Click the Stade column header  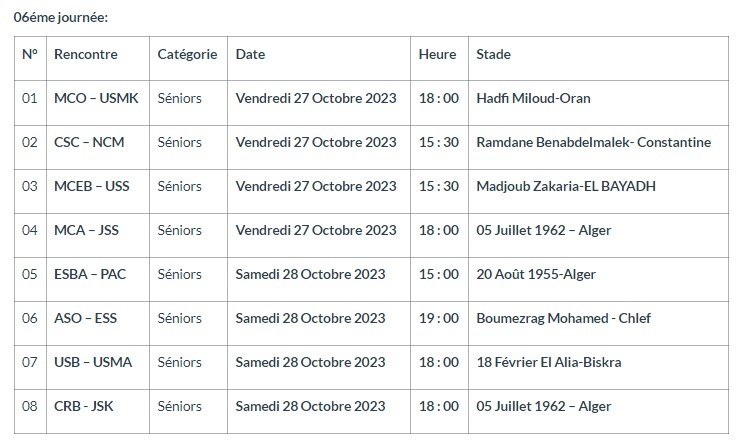(x=493, y=55)
